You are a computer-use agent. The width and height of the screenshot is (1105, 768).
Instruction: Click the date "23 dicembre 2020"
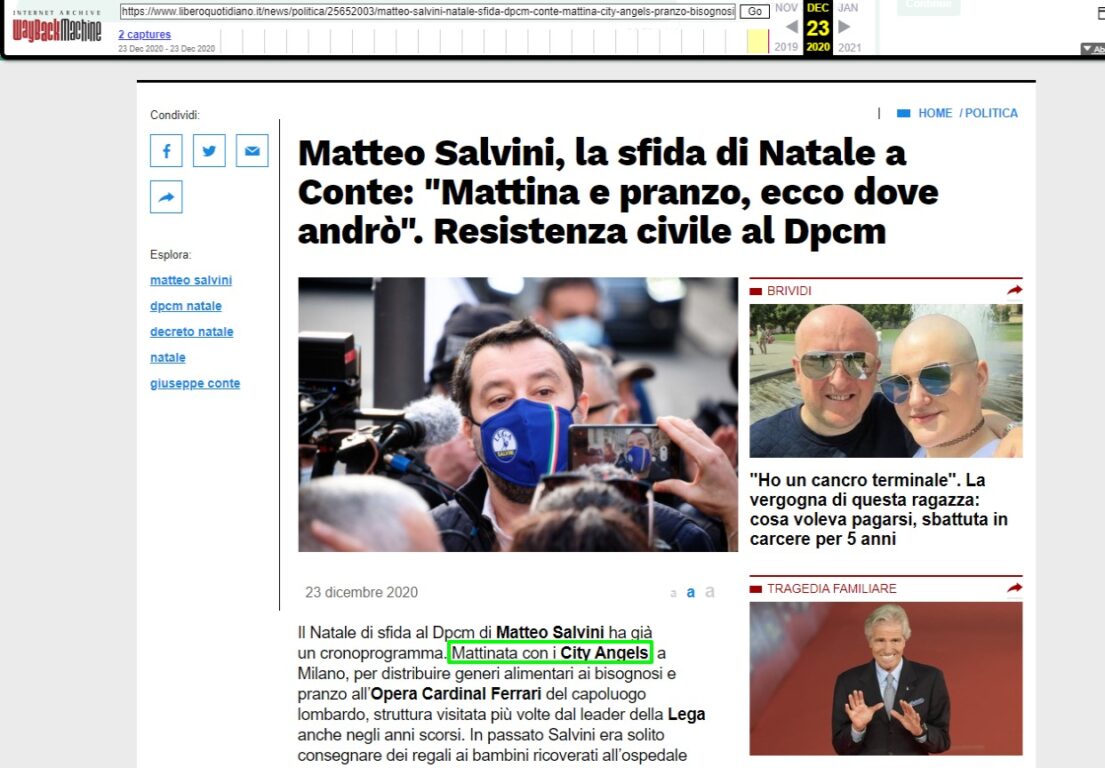(362, 593)
